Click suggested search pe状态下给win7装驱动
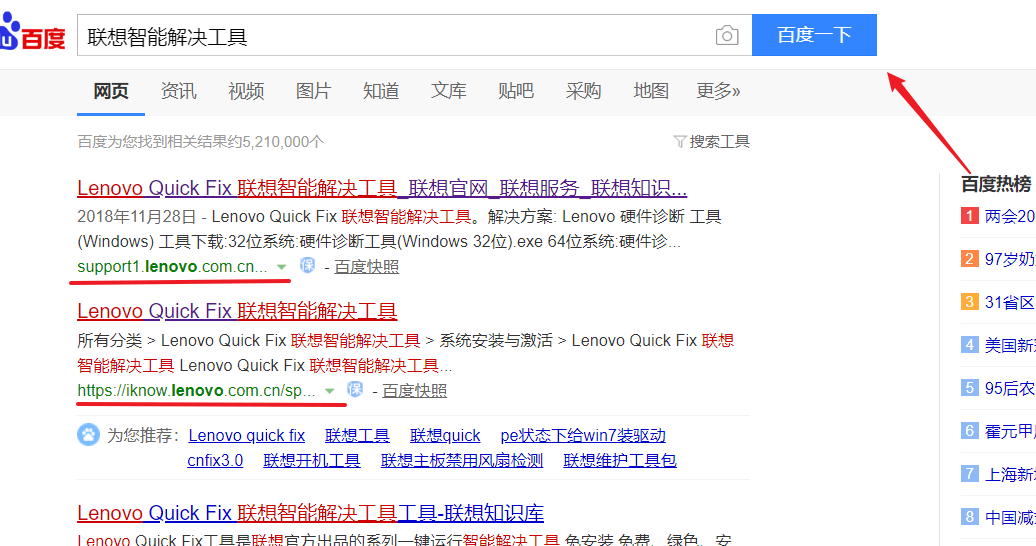This screenshot has width=1036, height=546. (583, 436)
